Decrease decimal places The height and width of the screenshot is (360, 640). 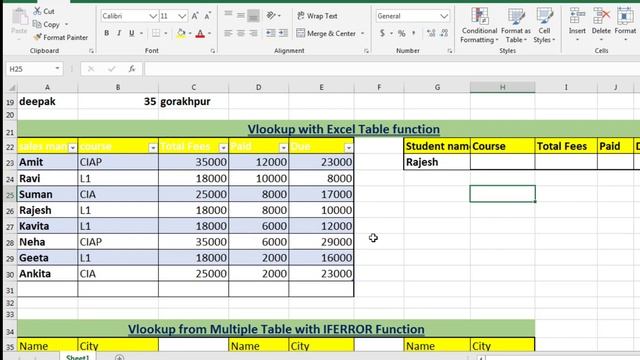444,33
